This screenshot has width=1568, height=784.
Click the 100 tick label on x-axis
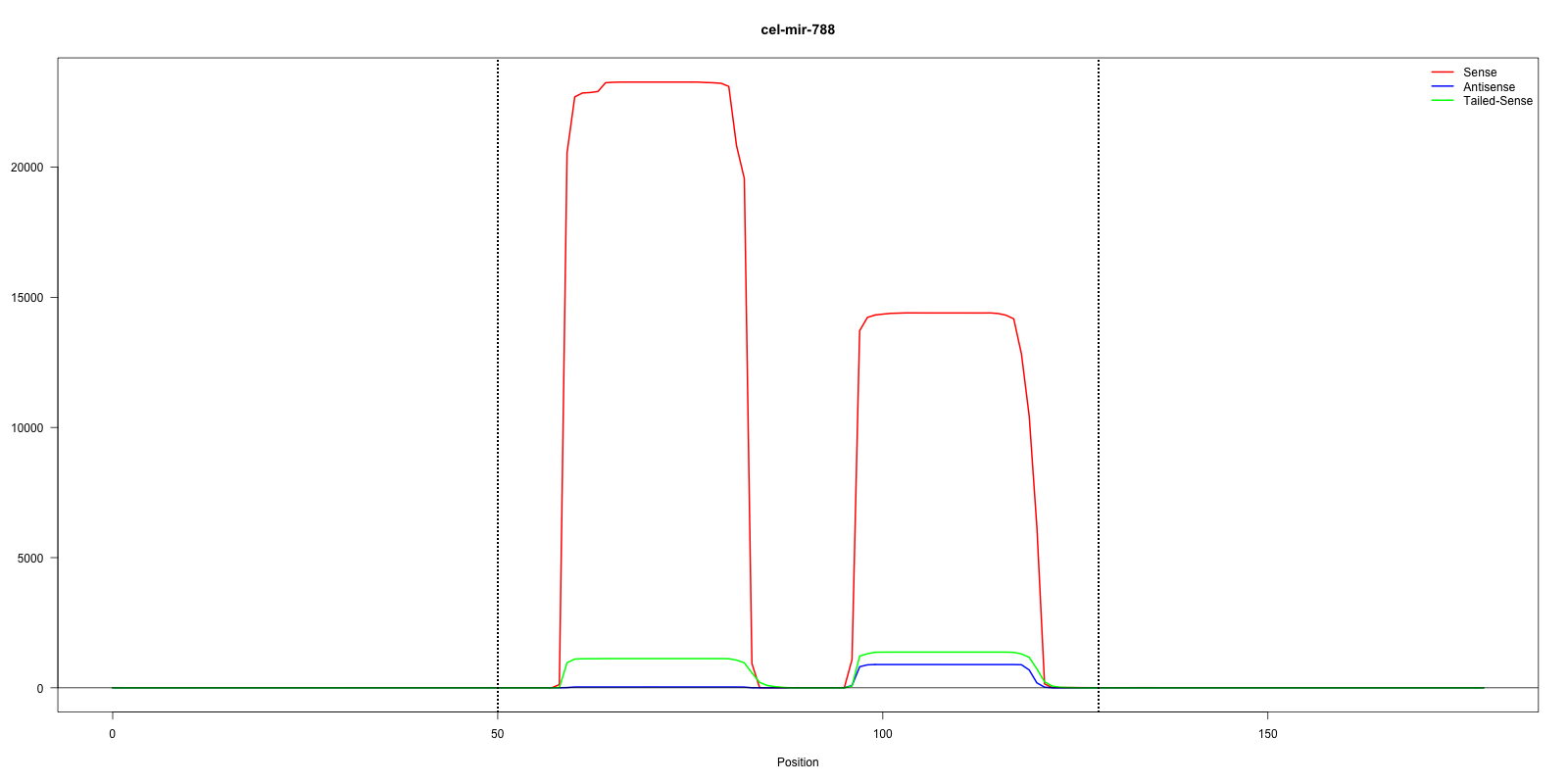[883, 734]
